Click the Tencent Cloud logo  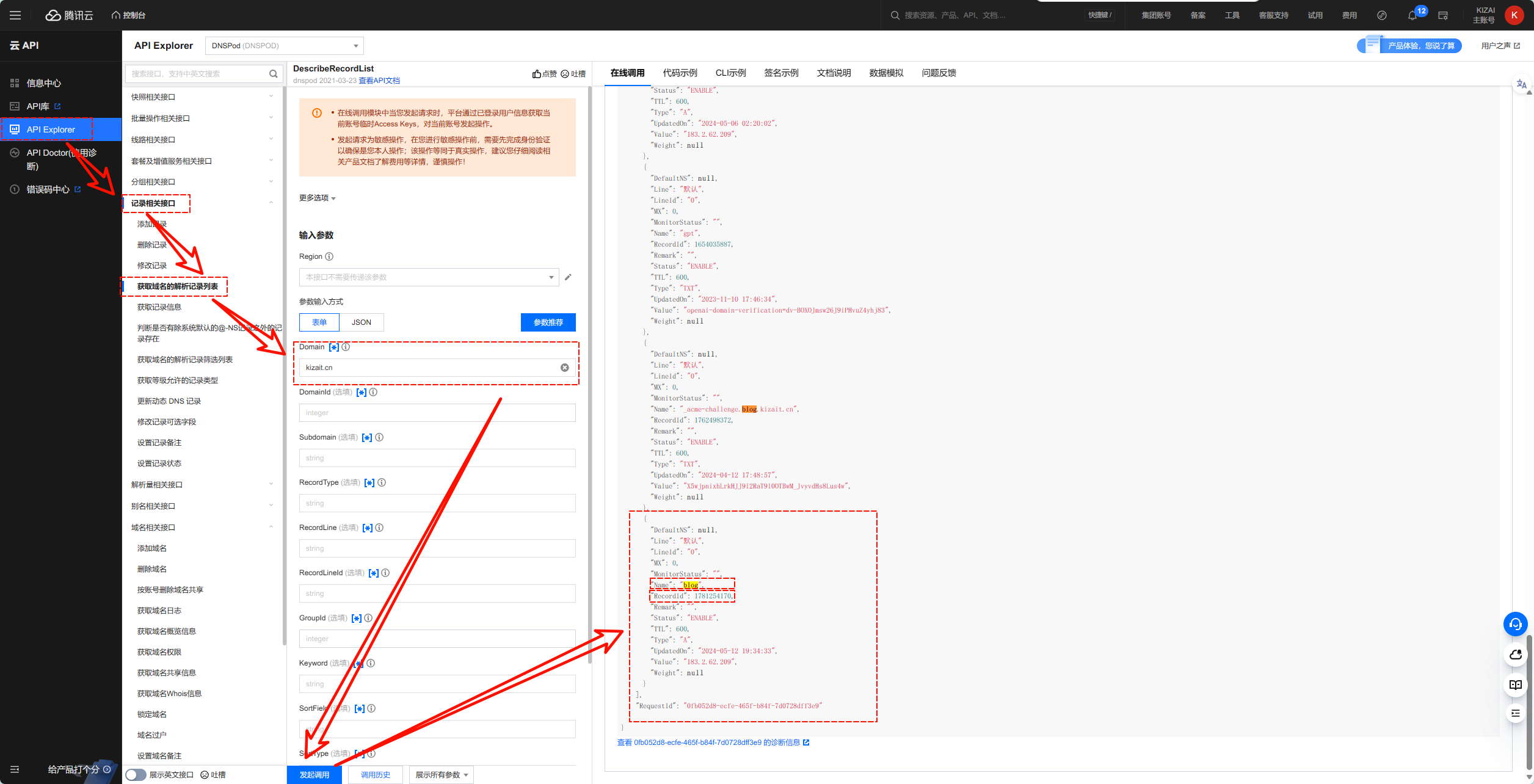pyautogui.click(x=69, y=15)
